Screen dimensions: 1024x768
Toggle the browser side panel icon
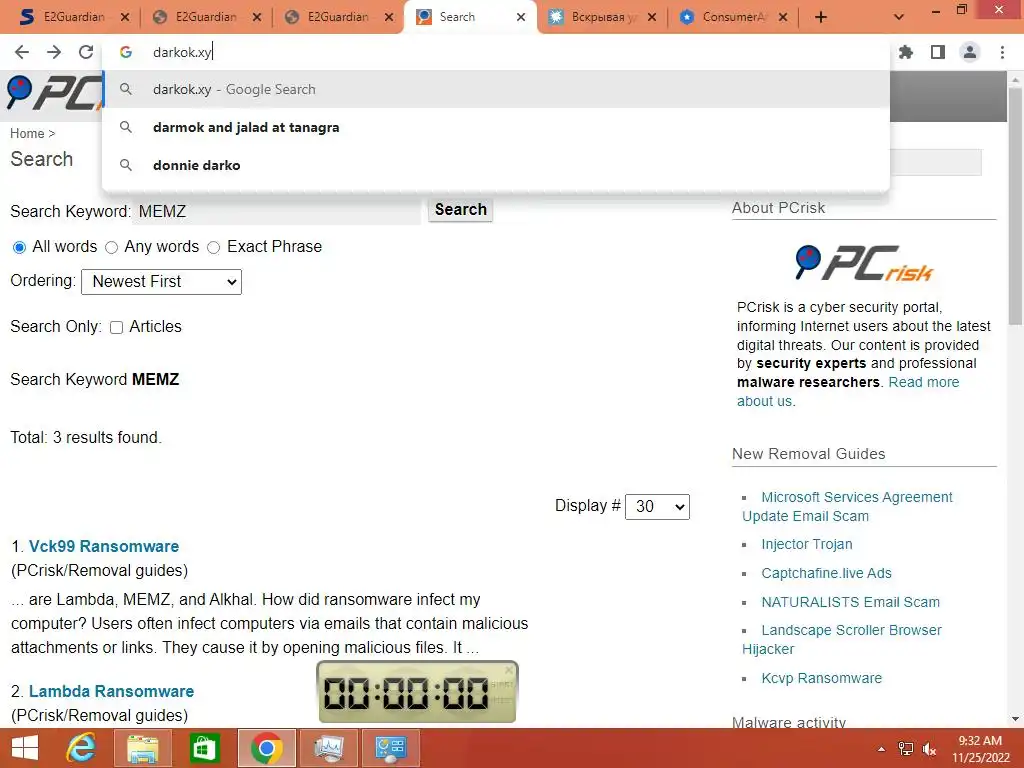pos(938,52)
